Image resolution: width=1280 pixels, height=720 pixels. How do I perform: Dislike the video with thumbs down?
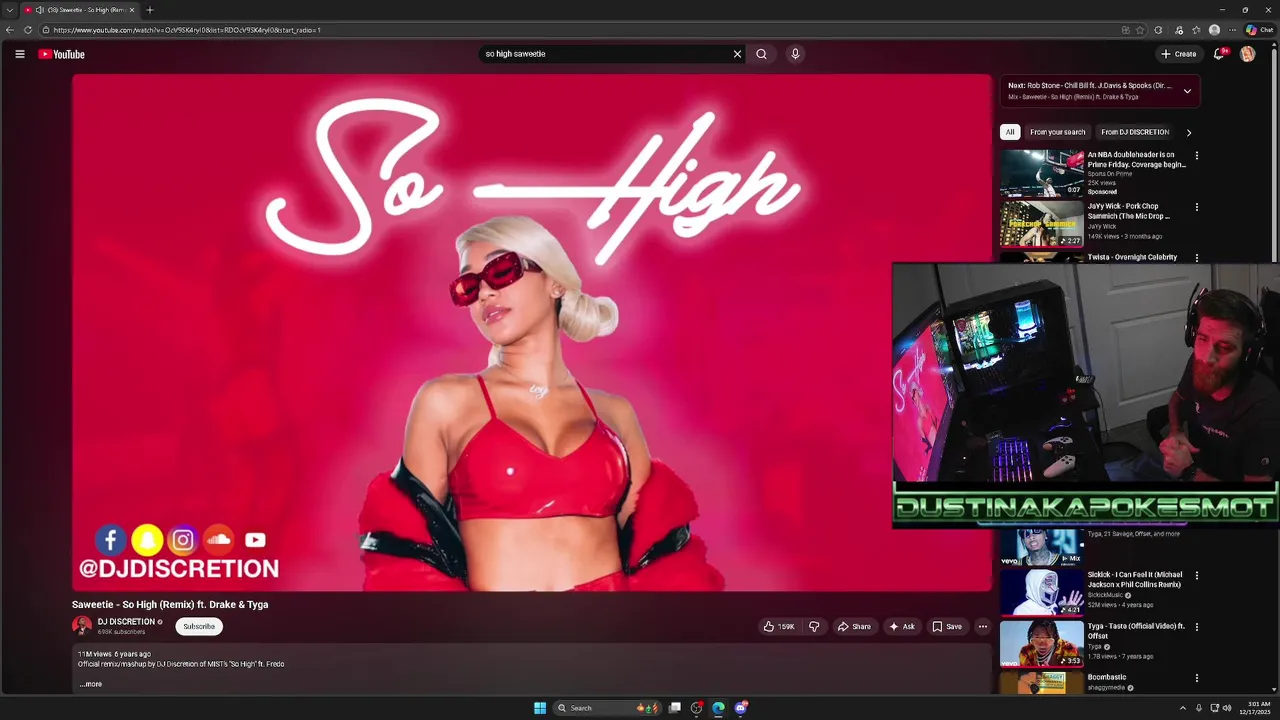(x=814, y=627)
